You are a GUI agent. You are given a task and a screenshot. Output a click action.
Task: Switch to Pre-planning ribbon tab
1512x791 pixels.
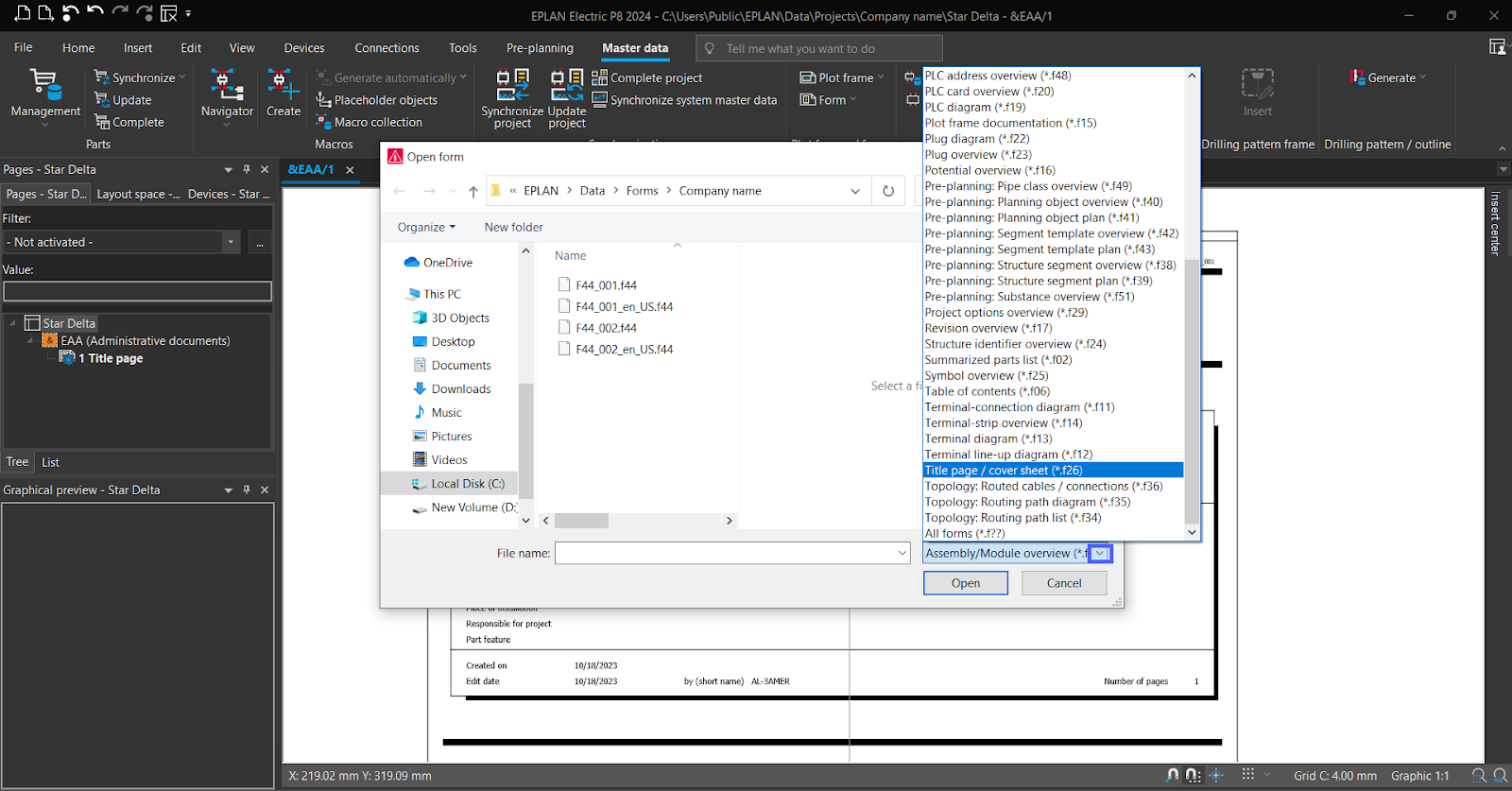(x=540, y=48)
